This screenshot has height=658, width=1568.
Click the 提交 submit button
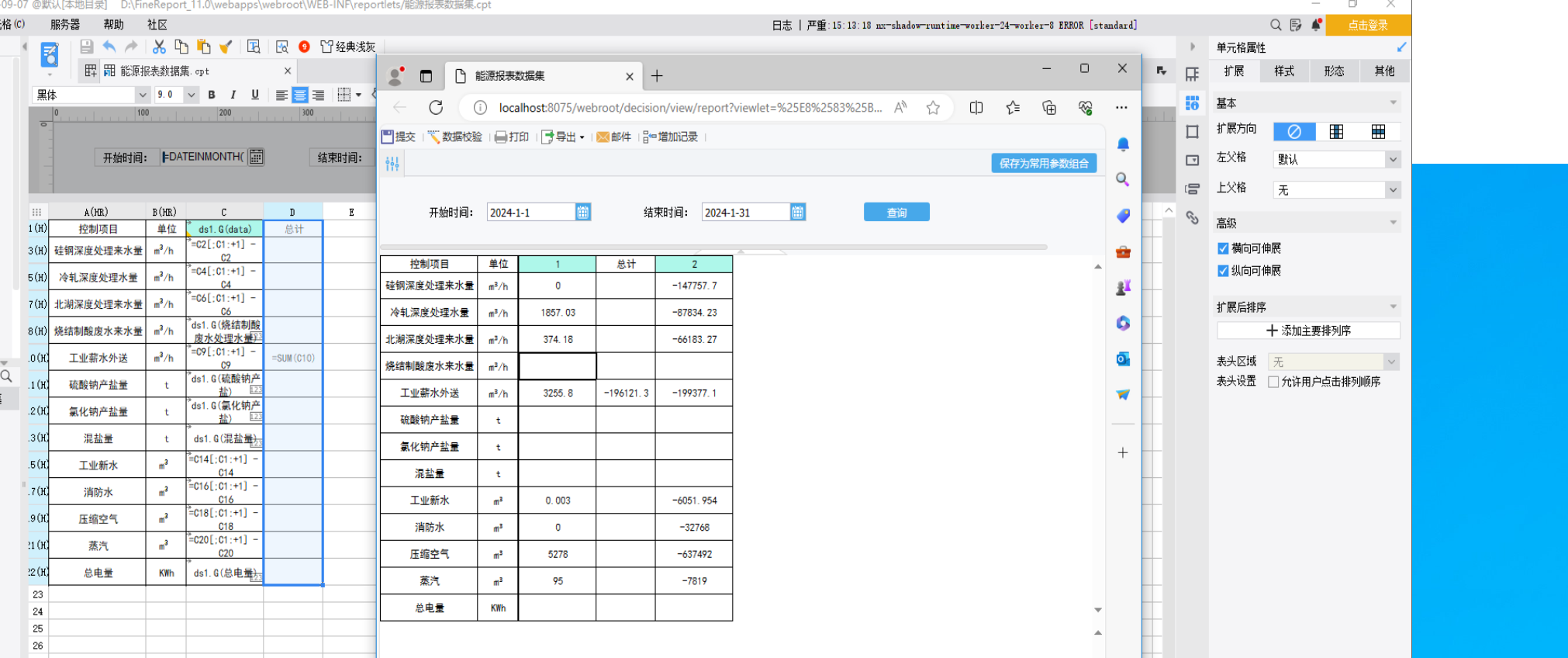tap(399, 137)
